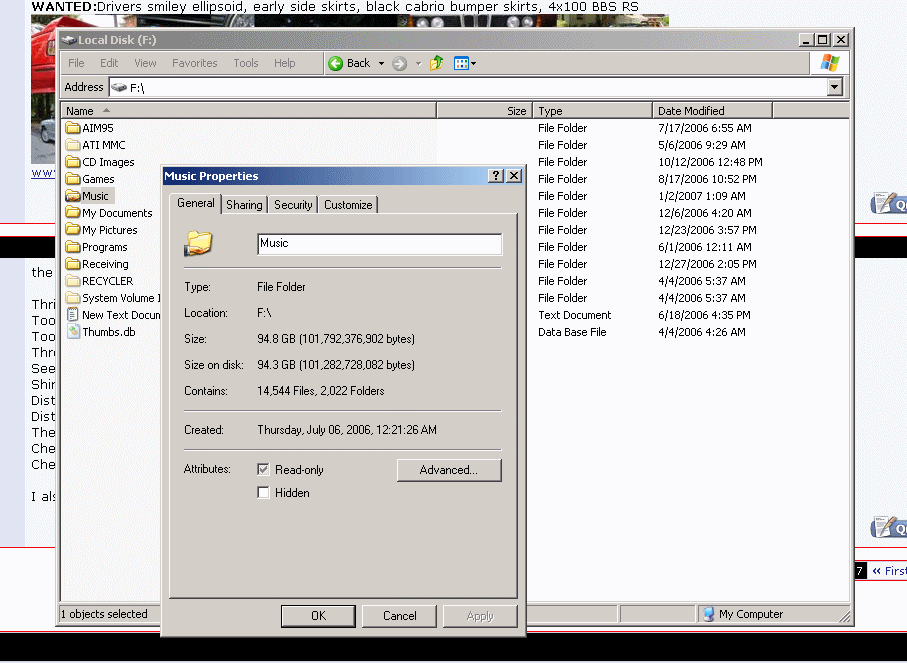907x663 pixels.
Task: Select the AIM95 folder icon
Action: [x=73, y=128]
